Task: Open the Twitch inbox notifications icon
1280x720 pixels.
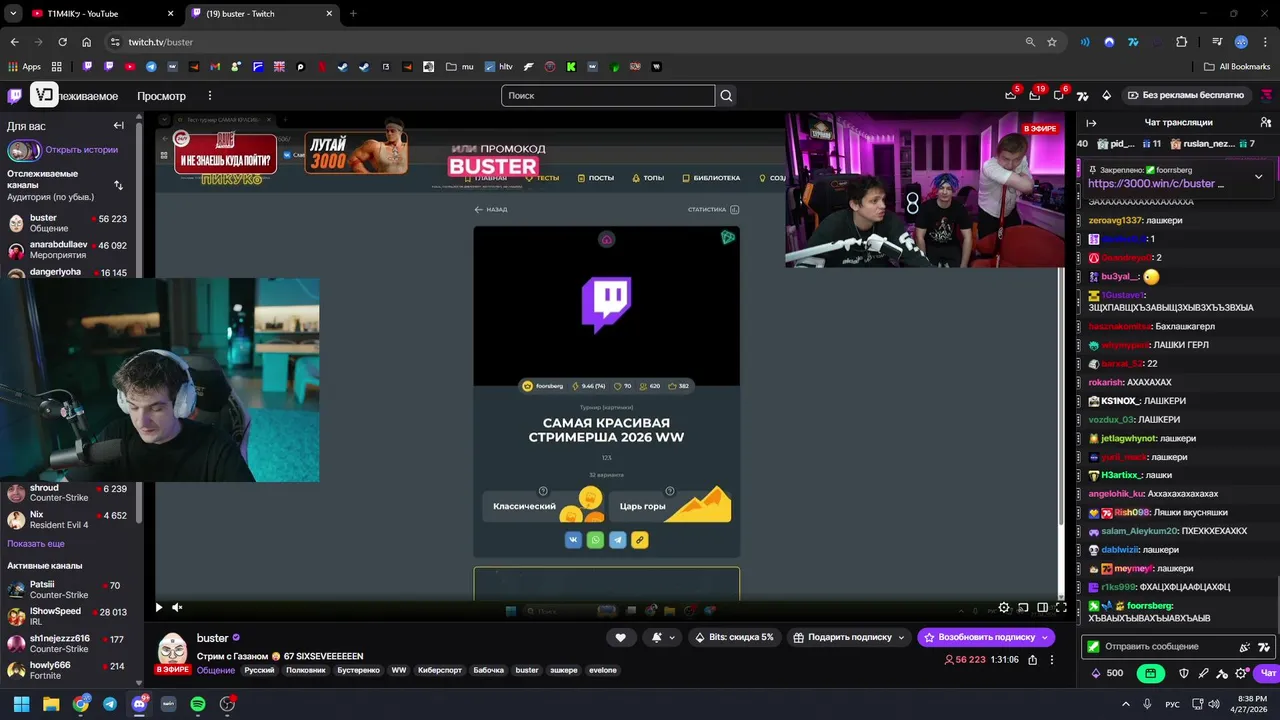Action: 1035,95
